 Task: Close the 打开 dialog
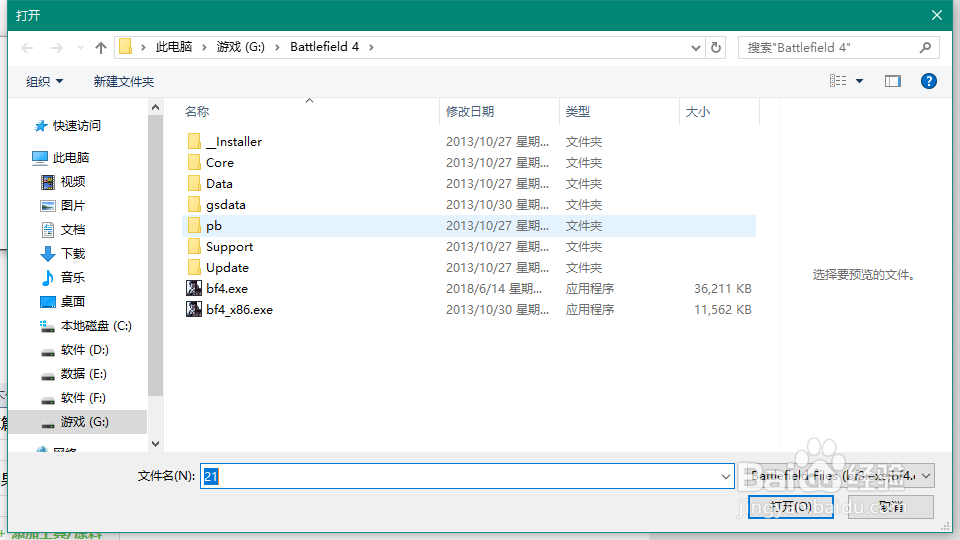click(937, 15)
